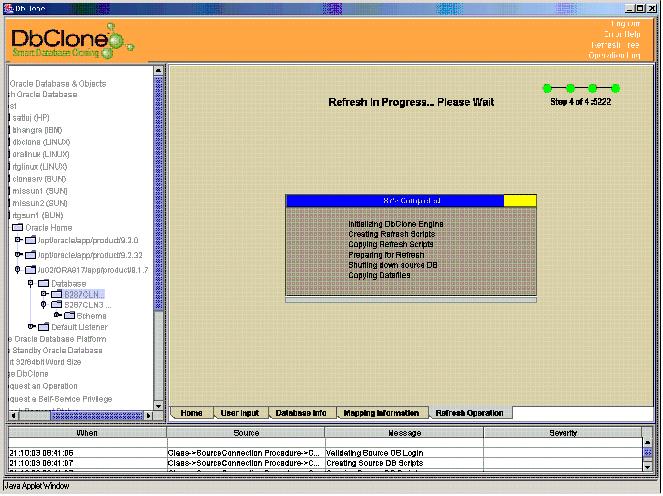663x496 pixels.
Task: Click the Standby Oracle Database entry
Action: pyautogui.click(x=56, y=350)
